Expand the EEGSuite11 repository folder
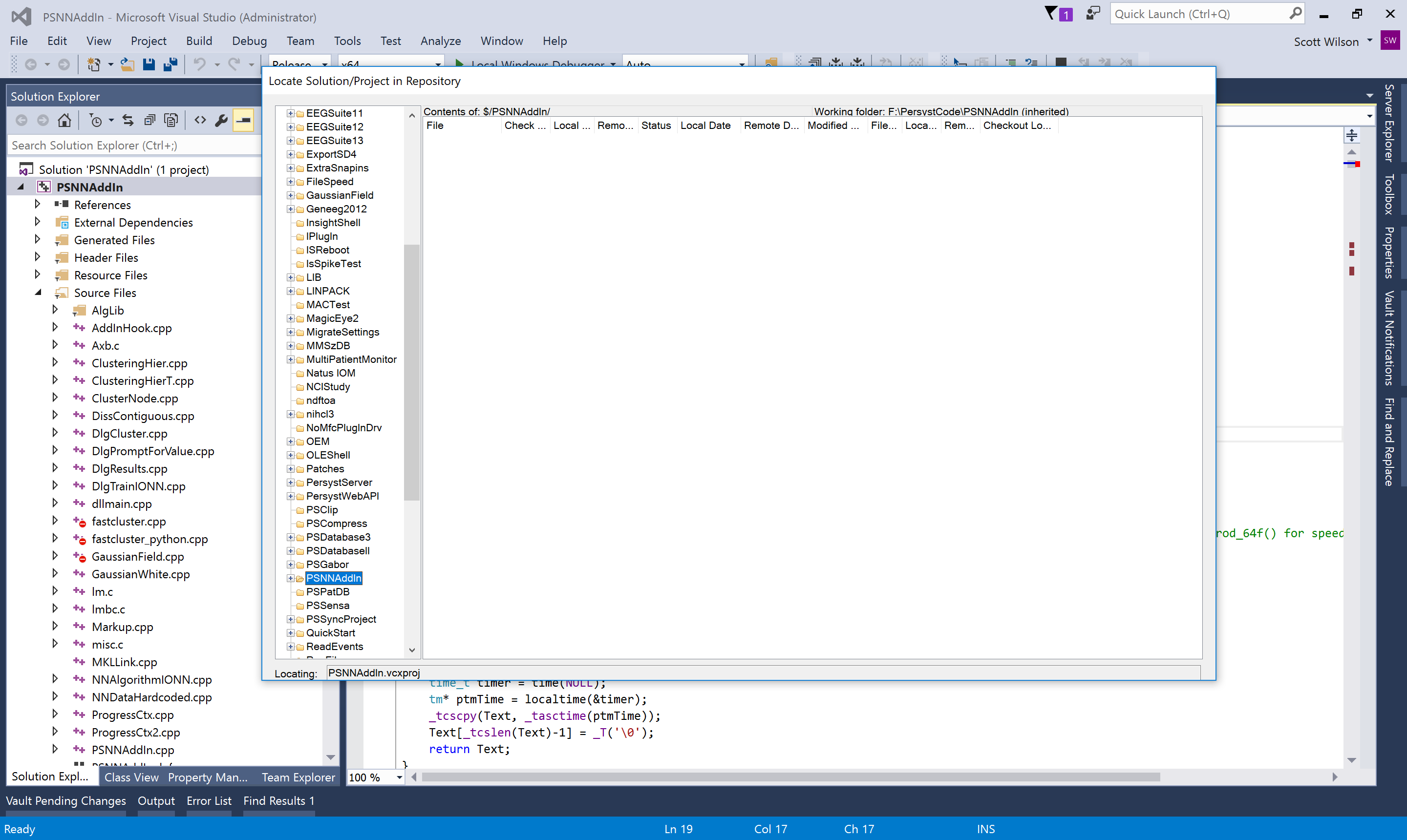The height and width of the screenshot is (840, 1407). pyautogui.click(x=291, y=113)
